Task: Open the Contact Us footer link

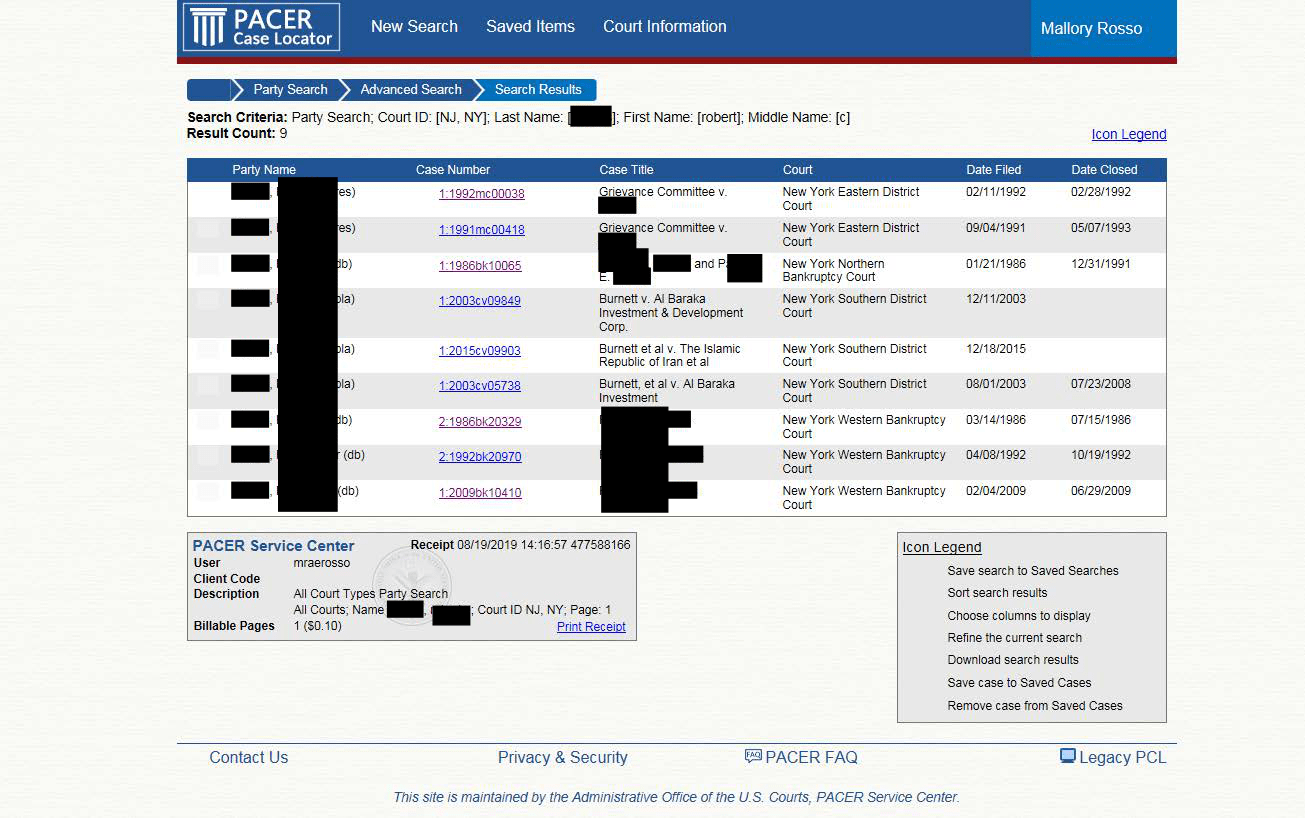Action: click(x=248, y=758)
